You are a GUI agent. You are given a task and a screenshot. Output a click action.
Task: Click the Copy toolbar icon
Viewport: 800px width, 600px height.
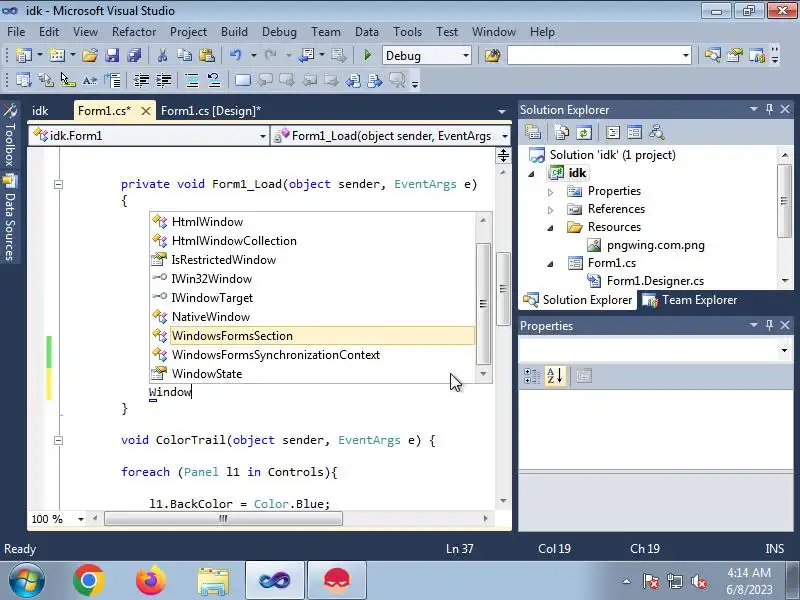click(x=184, y=55)
